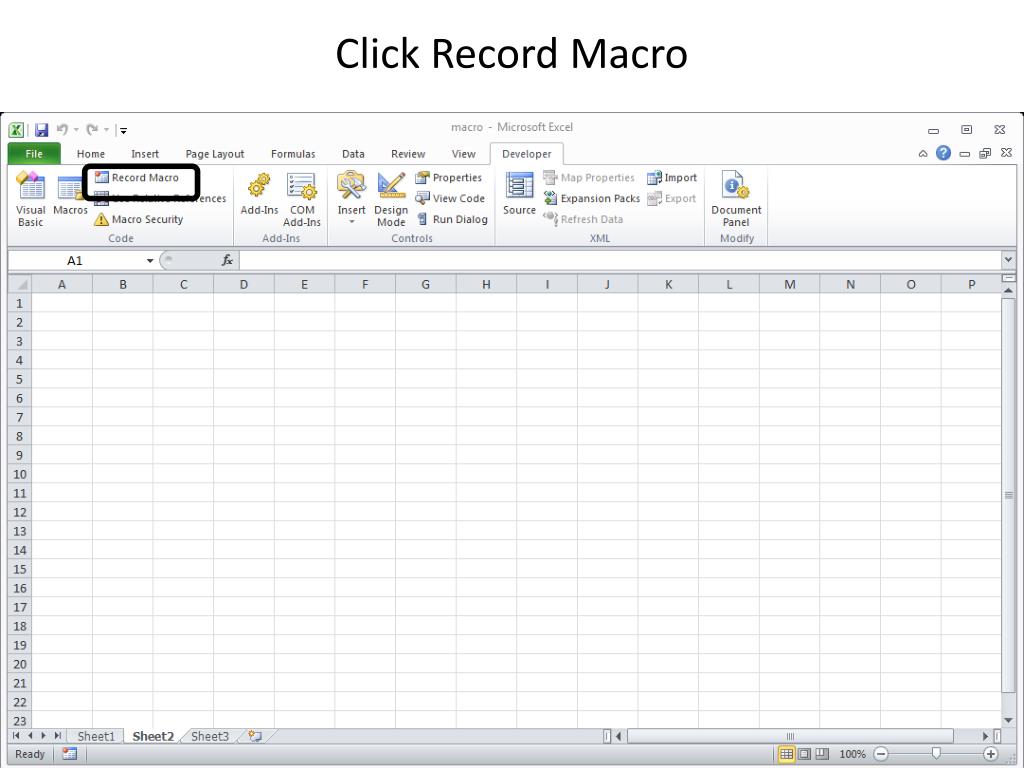Switch to the Data tab
Screen dimensions: 1024x768
tap(353, 153)
